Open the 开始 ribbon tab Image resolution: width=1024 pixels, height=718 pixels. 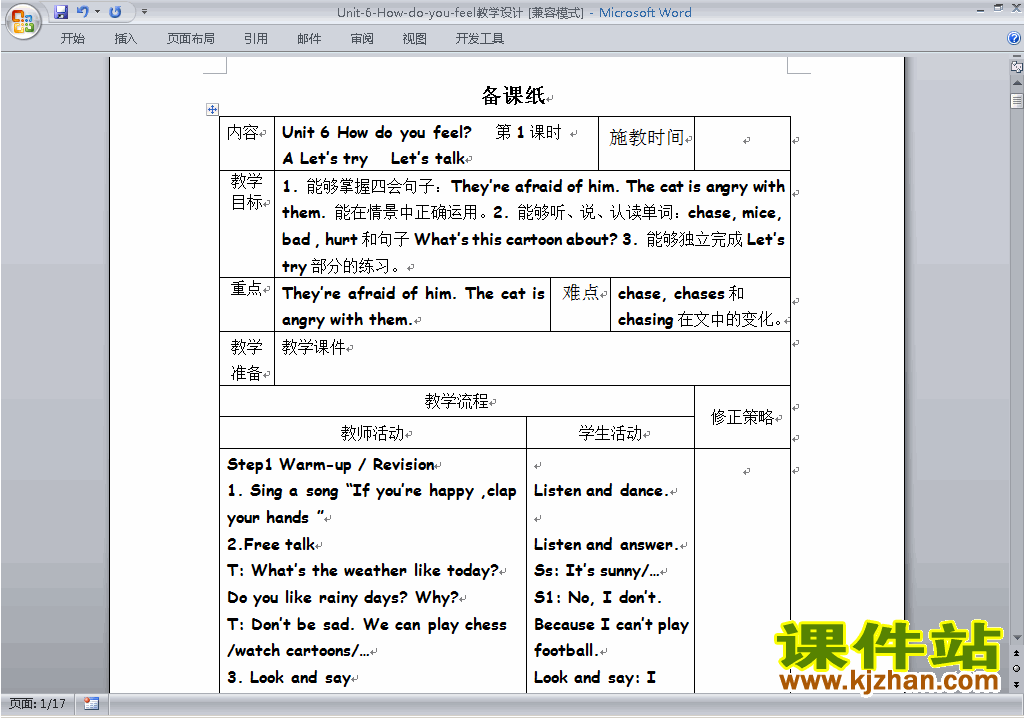[x=72, y=39]
